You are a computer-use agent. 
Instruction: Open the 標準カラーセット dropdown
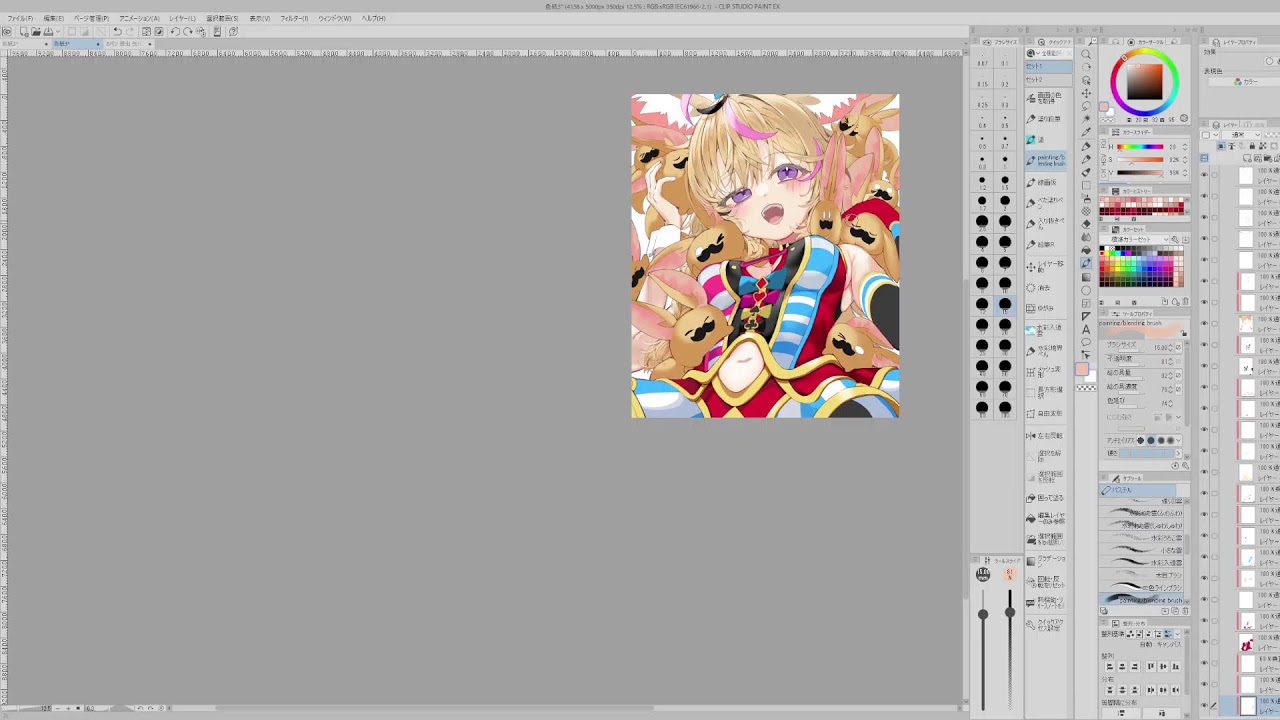click(x=1141, y=239)
